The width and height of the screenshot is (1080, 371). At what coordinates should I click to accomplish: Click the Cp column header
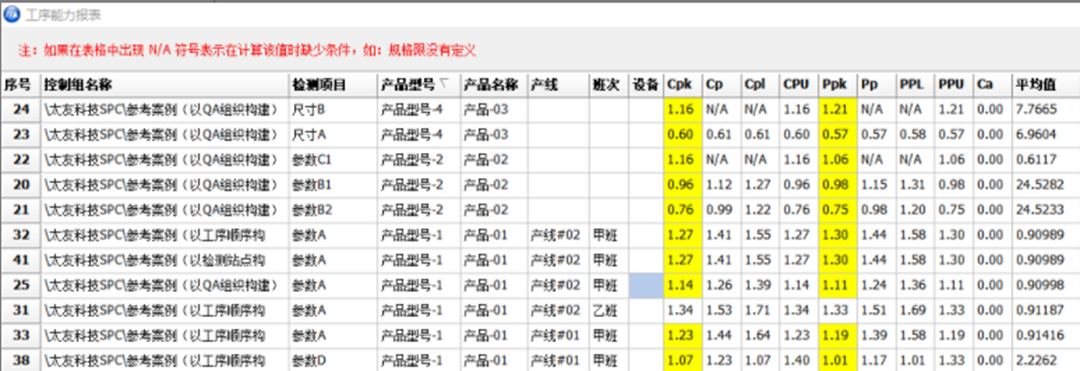(722, 85)
